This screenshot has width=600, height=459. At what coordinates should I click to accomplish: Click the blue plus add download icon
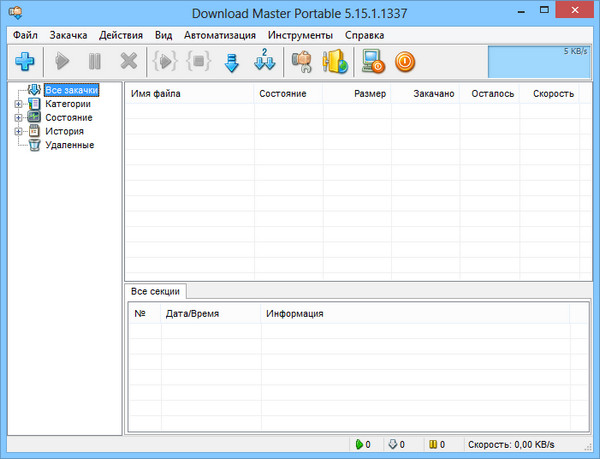click(24, 62)
